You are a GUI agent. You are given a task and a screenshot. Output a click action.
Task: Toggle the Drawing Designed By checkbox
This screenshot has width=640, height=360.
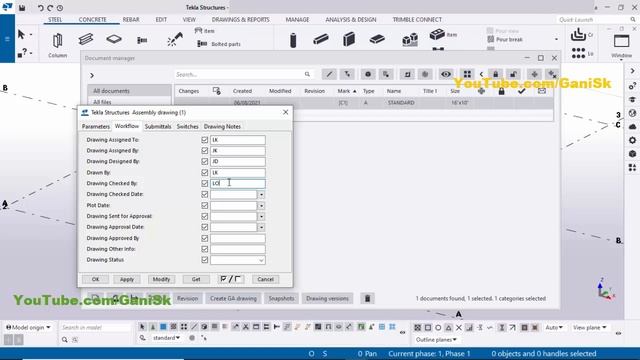click(204, 162)
